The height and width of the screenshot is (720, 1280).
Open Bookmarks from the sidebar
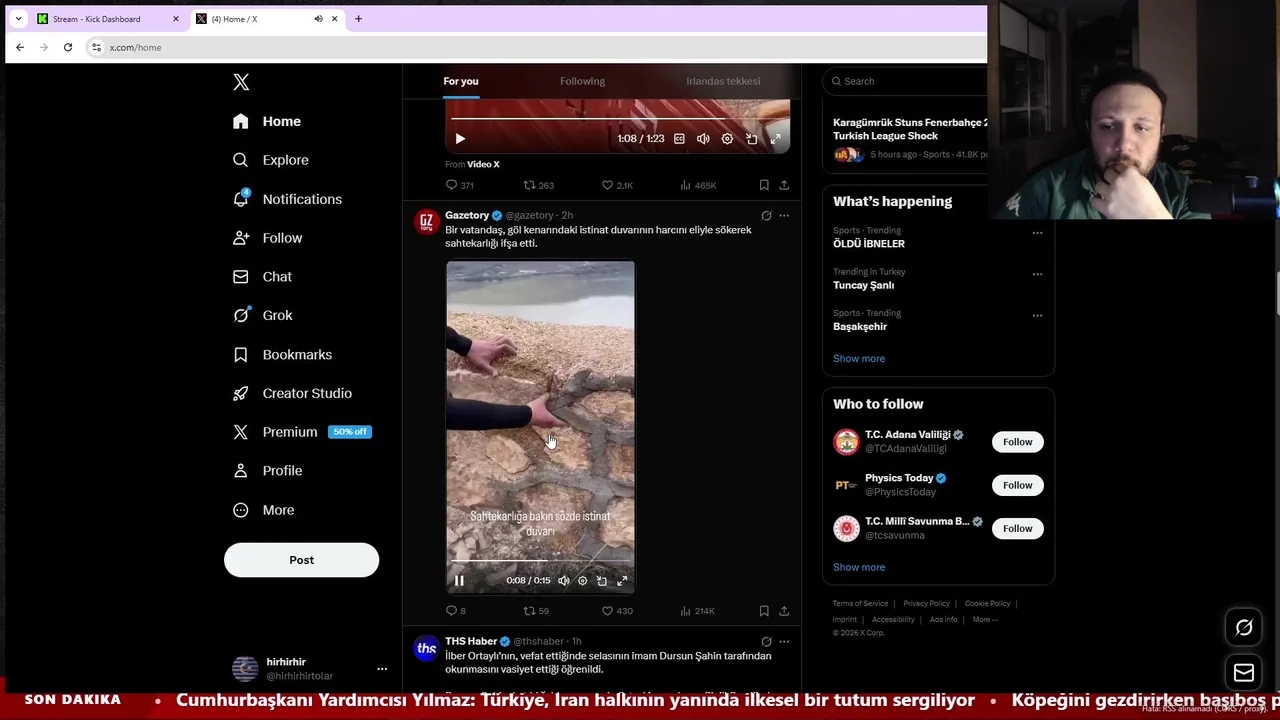coord(282,355)
